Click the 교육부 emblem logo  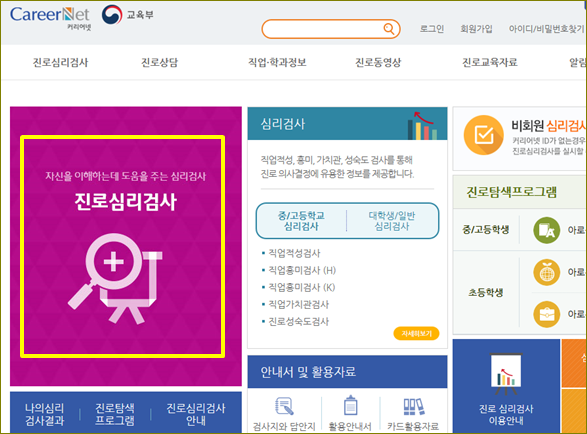pyautogui.click(x=112, y=15)
